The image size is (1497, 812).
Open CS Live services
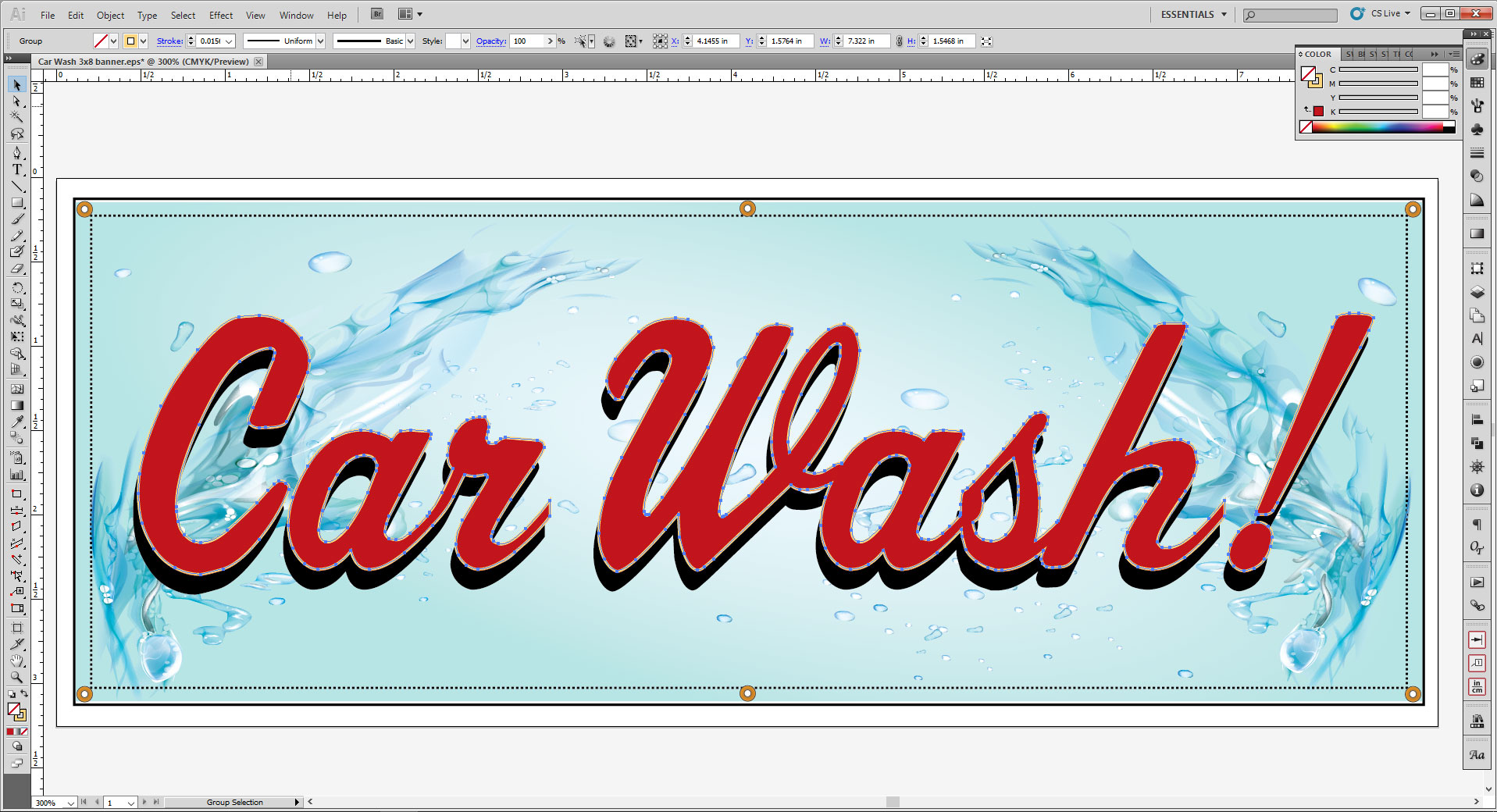(1381, 13)
